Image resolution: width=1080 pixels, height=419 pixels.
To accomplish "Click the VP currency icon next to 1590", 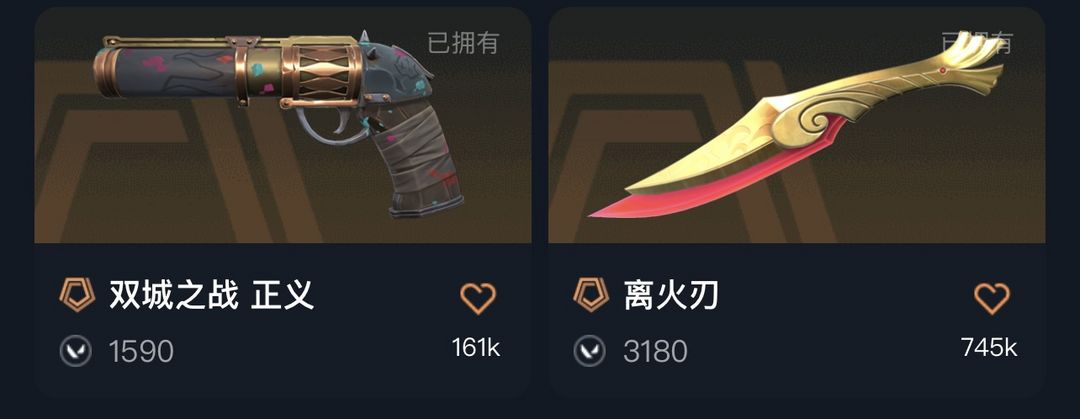I will [x=76, y=351].
